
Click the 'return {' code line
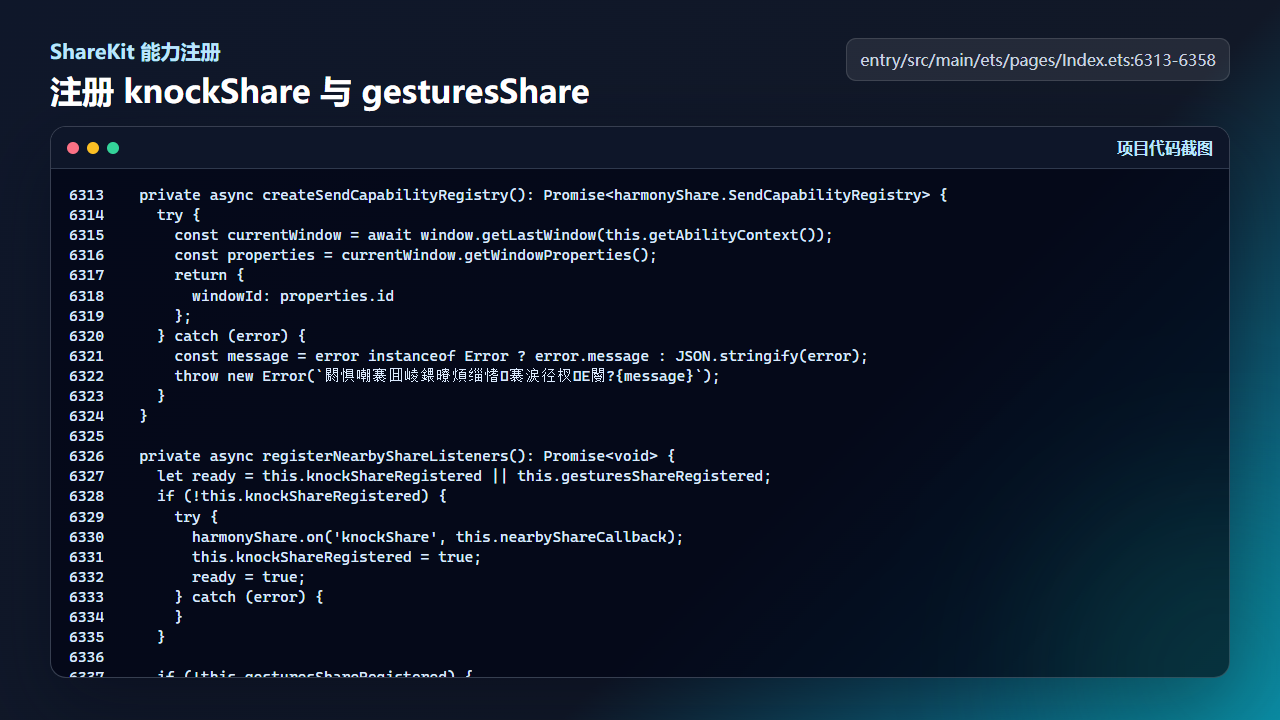coord(209,275)
